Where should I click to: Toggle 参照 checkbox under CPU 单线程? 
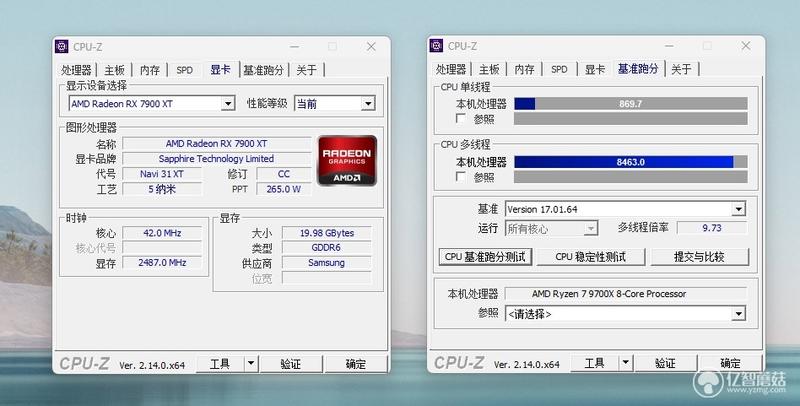(460, 118)
